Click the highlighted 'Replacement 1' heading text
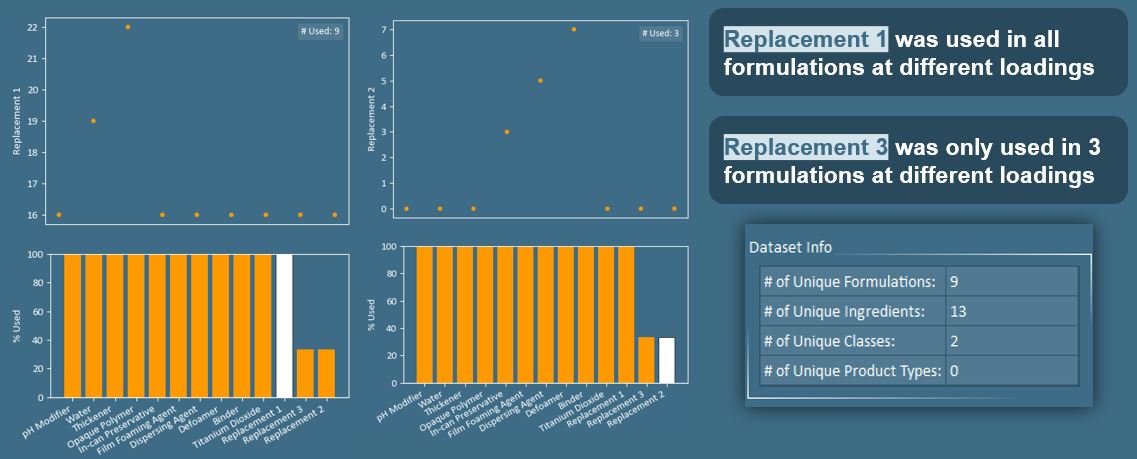The height and width of the screenshot is (459, 1137). pos(805,40)
